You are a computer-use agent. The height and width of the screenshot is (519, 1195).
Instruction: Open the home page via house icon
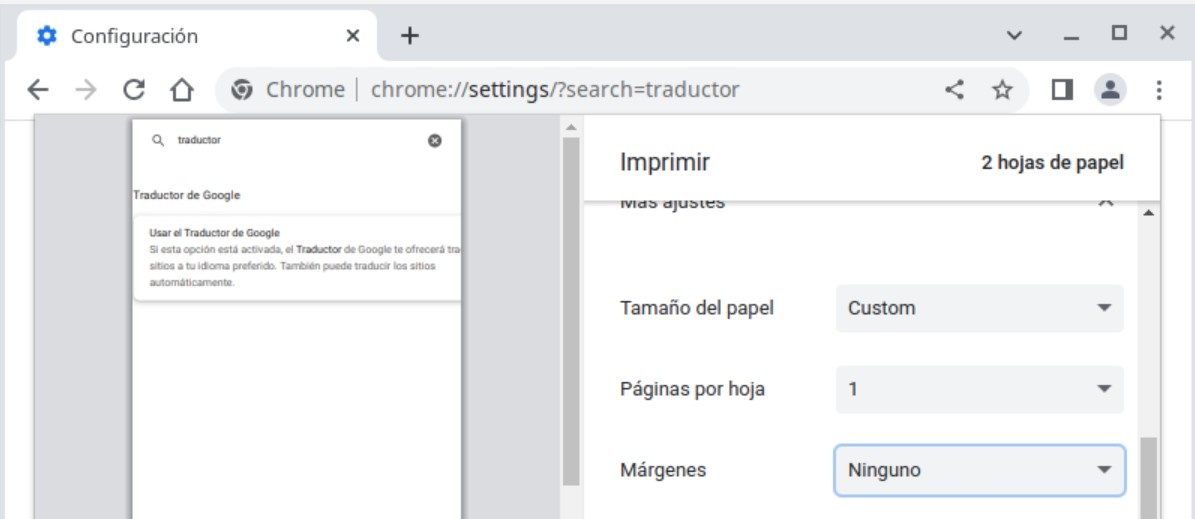(181, 90)
